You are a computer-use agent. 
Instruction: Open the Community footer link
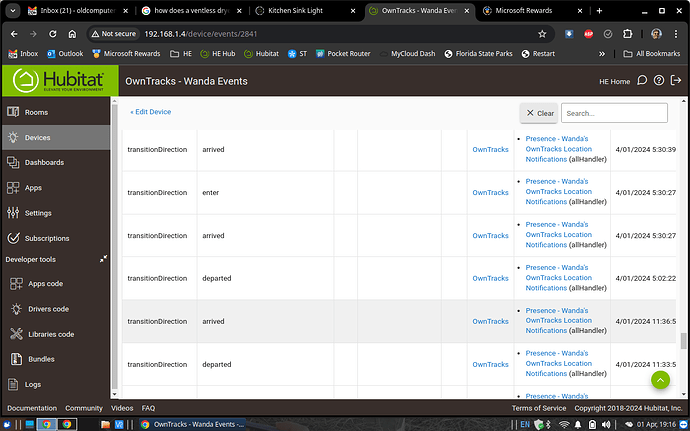[x=84, y=408]
